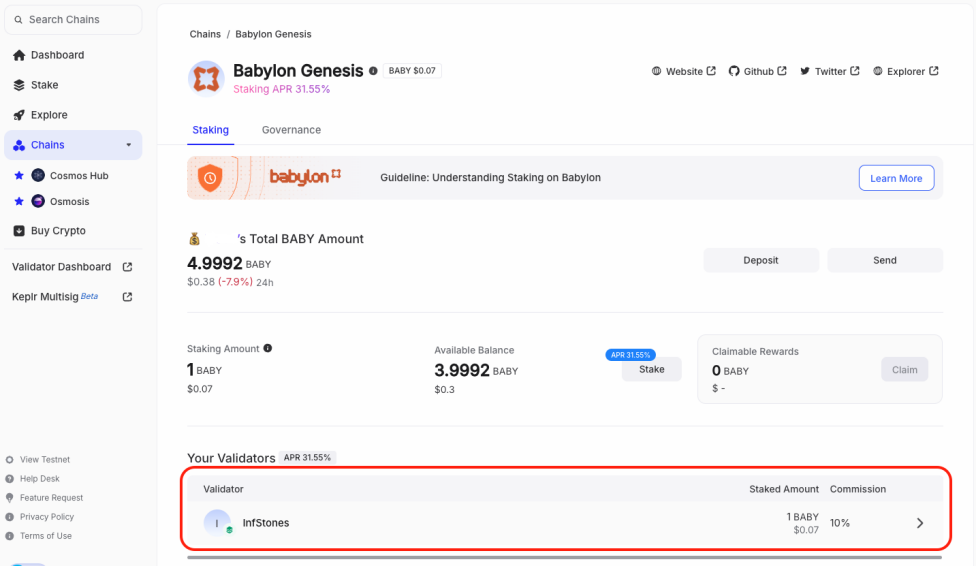Image resolution: width=976 pixels, height=566 pixels.
Task: Switch to the Governance tab
Action: (291, 130)
